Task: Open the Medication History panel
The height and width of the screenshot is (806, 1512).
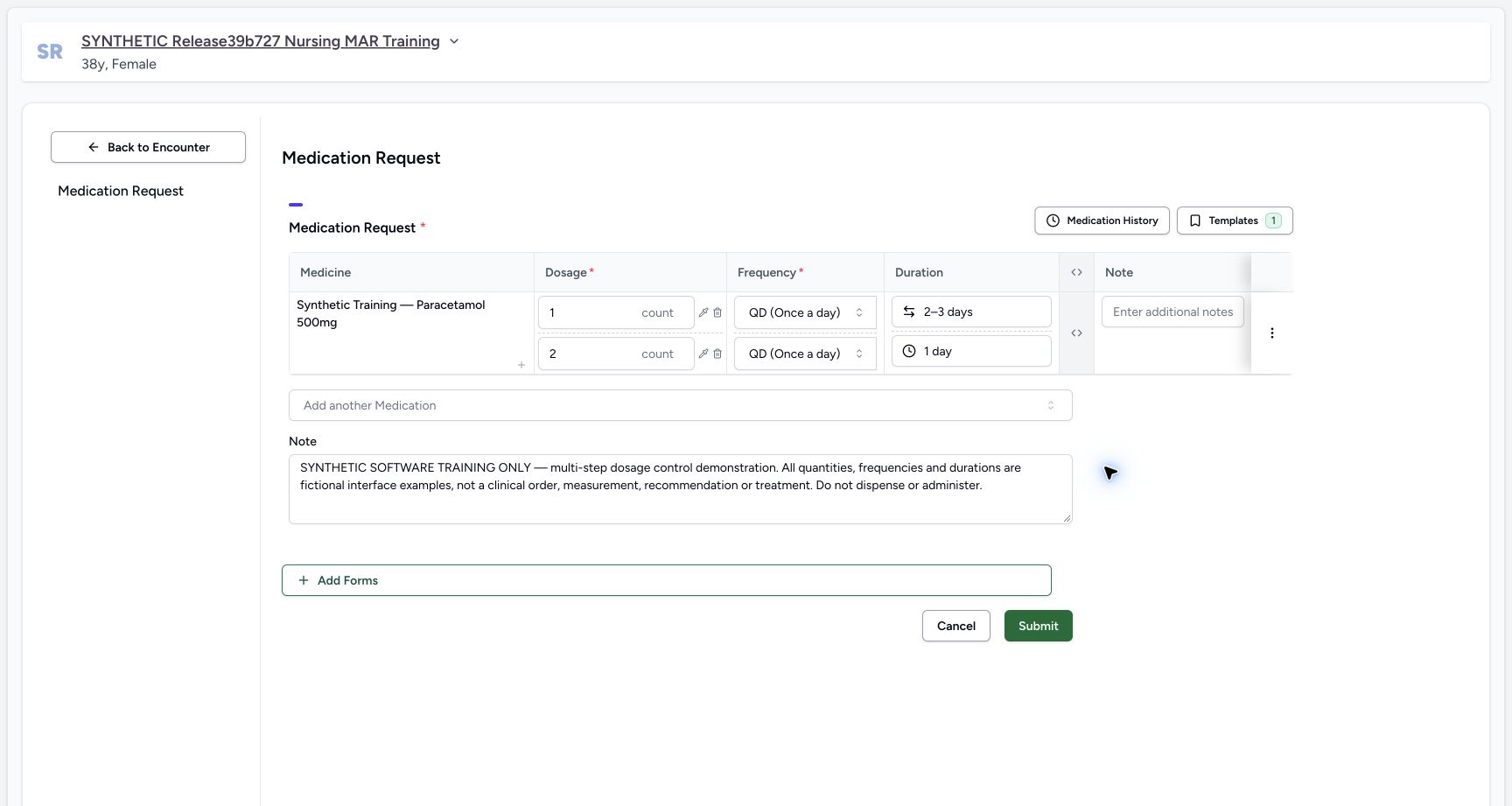Action: (1102, 221)
